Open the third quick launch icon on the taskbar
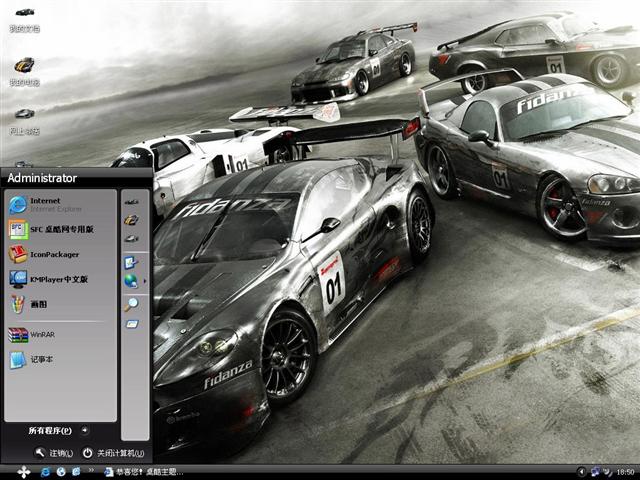 [x=76, y=472]
